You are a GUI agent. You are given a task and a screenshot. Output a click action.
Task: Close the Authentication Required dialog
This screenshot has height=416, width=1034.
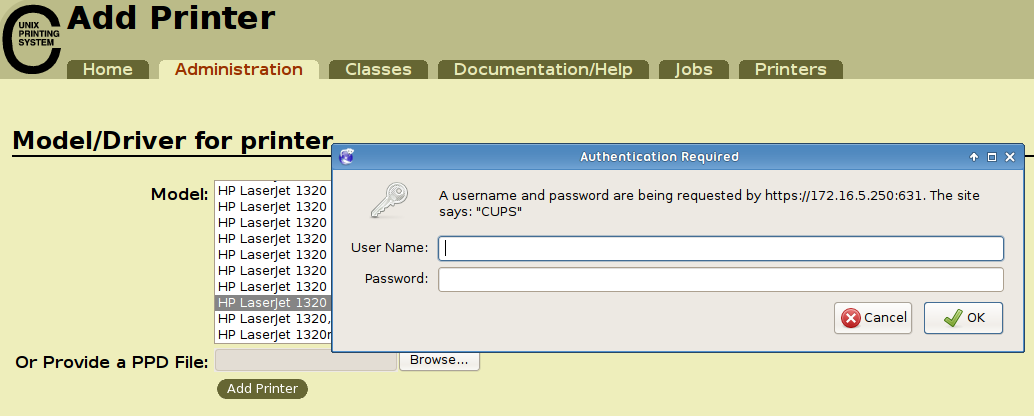click(1010, 157)
